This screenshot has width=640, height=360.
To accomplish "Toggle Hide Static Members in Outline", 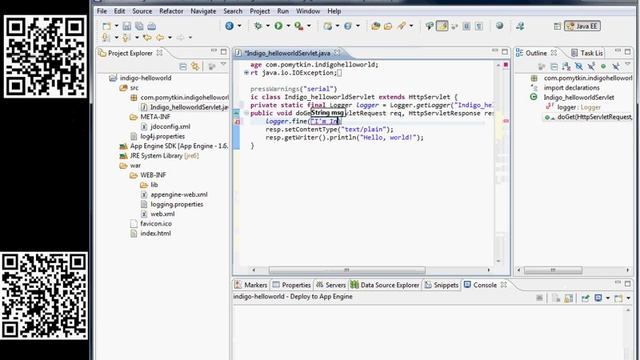I will click(591, 66).
